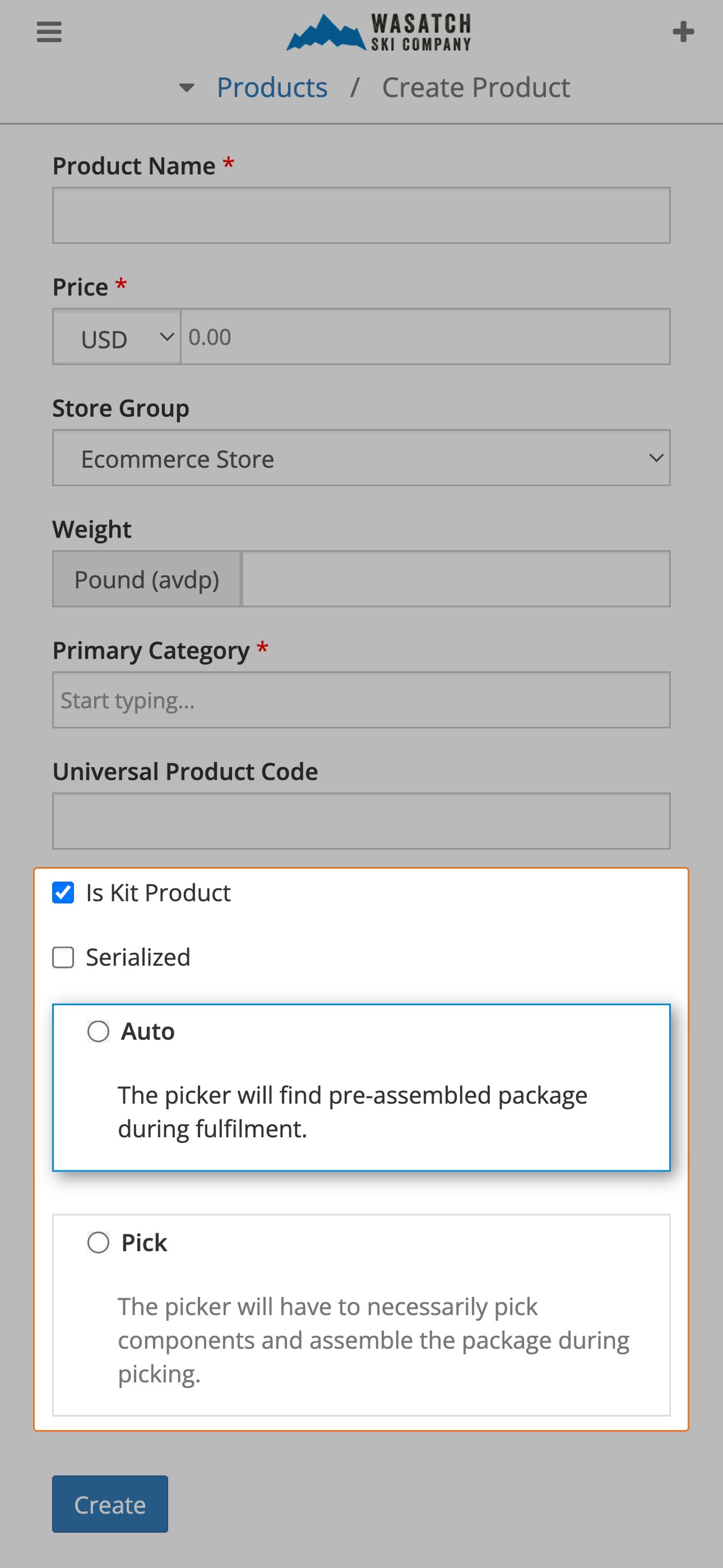Focus the Product Name input field
Viewport: 723px width, 1568px height.
(361, 215)
